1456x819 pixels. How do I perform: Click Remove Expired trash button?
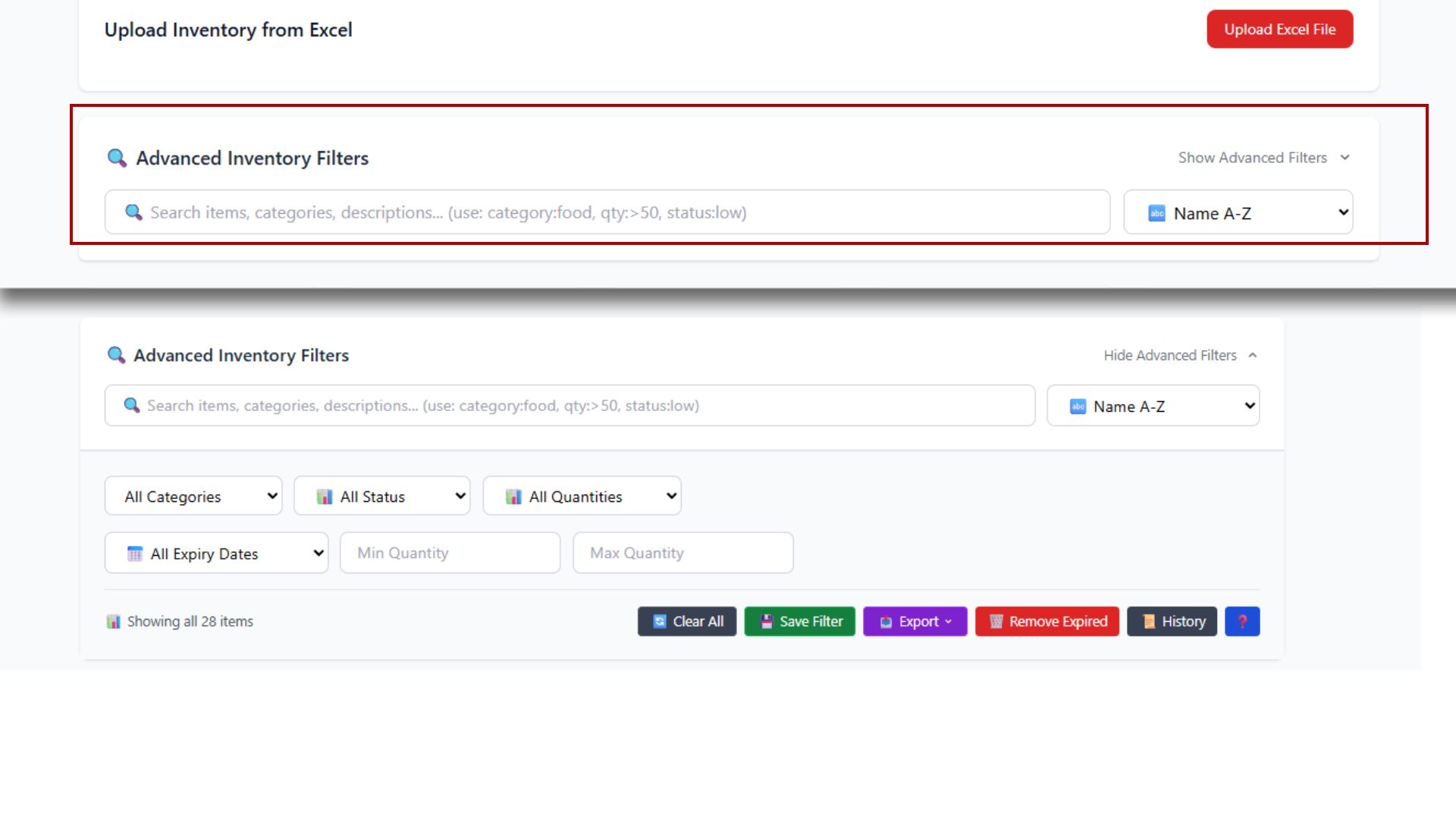pos(1046,621)
